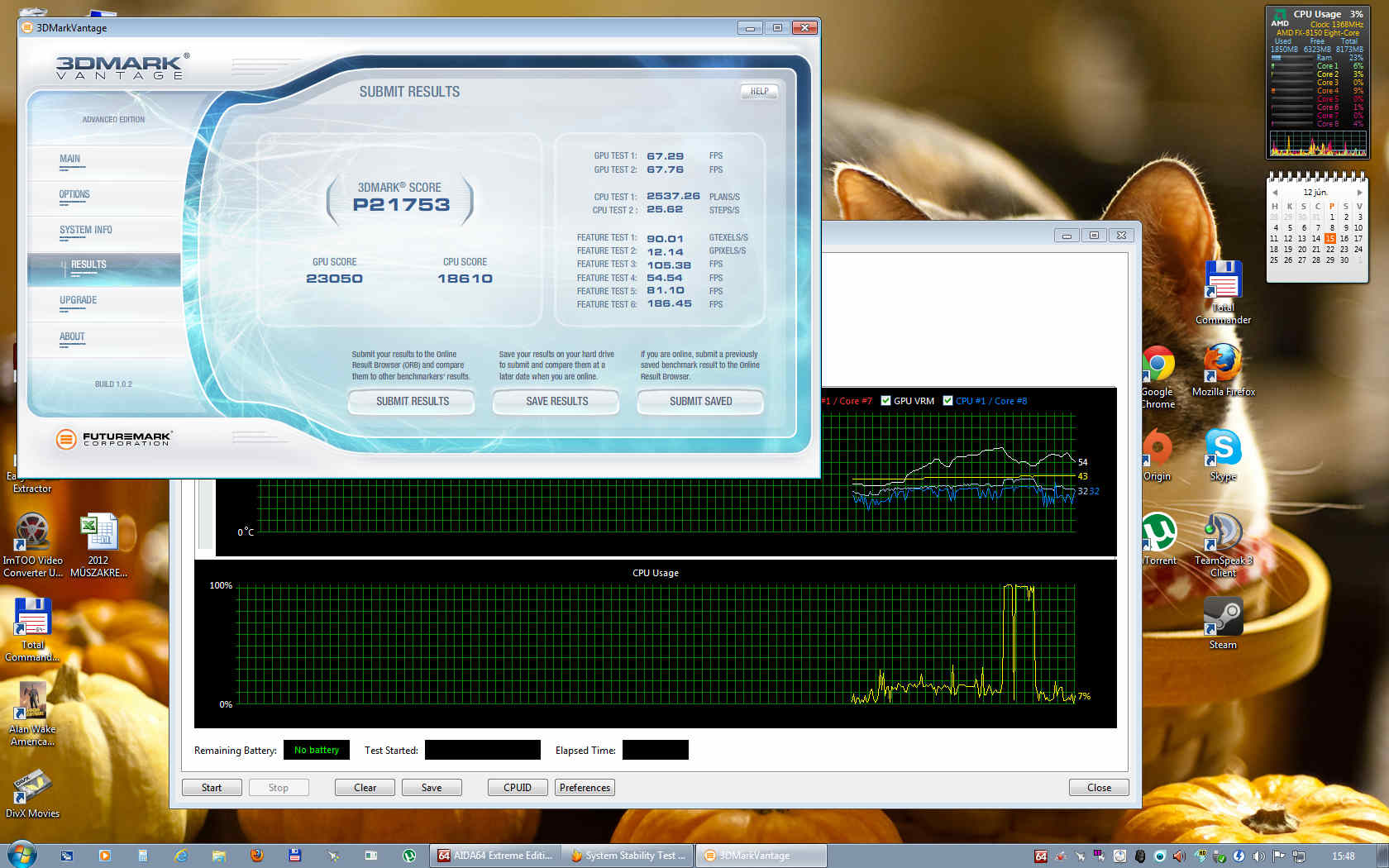Image resolution: width=1389 pixels, height=868 pixels.
Task: Open the floppy disk Total Commander taskbar icon
Action: (295, 856)
